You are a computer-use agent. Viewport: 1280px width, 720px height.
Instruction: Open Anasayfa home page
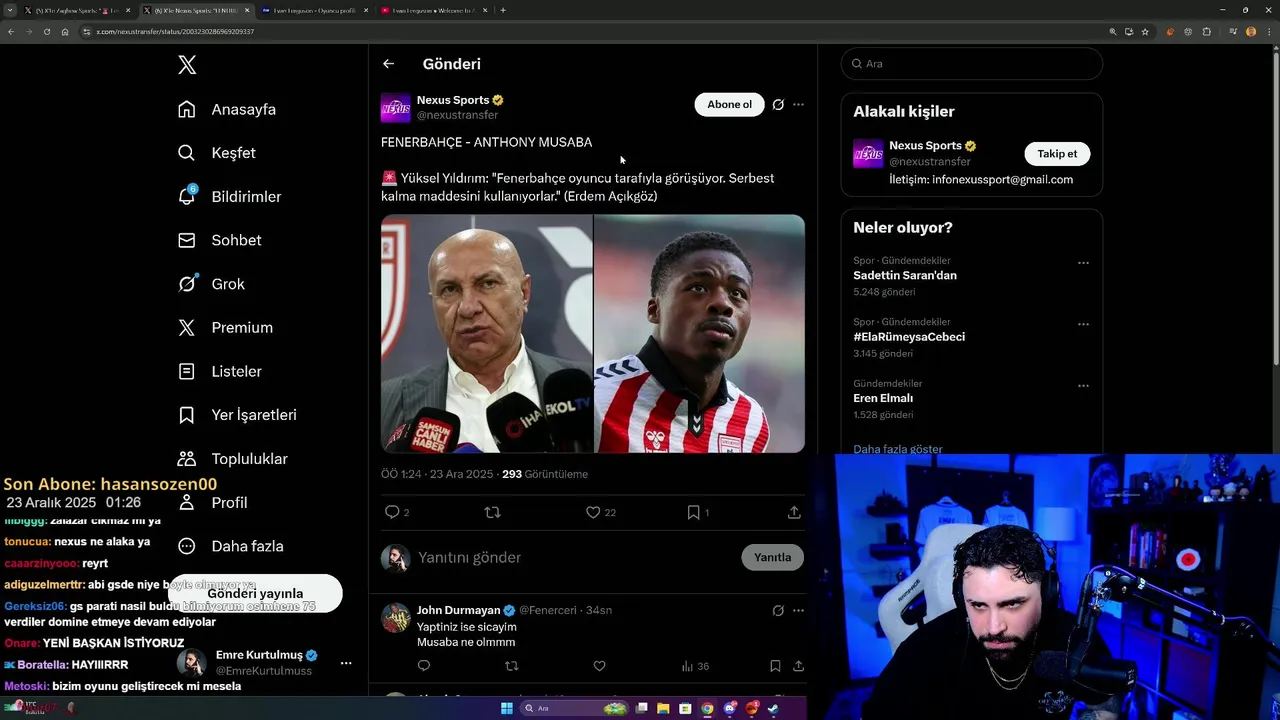tap(226, 109)
